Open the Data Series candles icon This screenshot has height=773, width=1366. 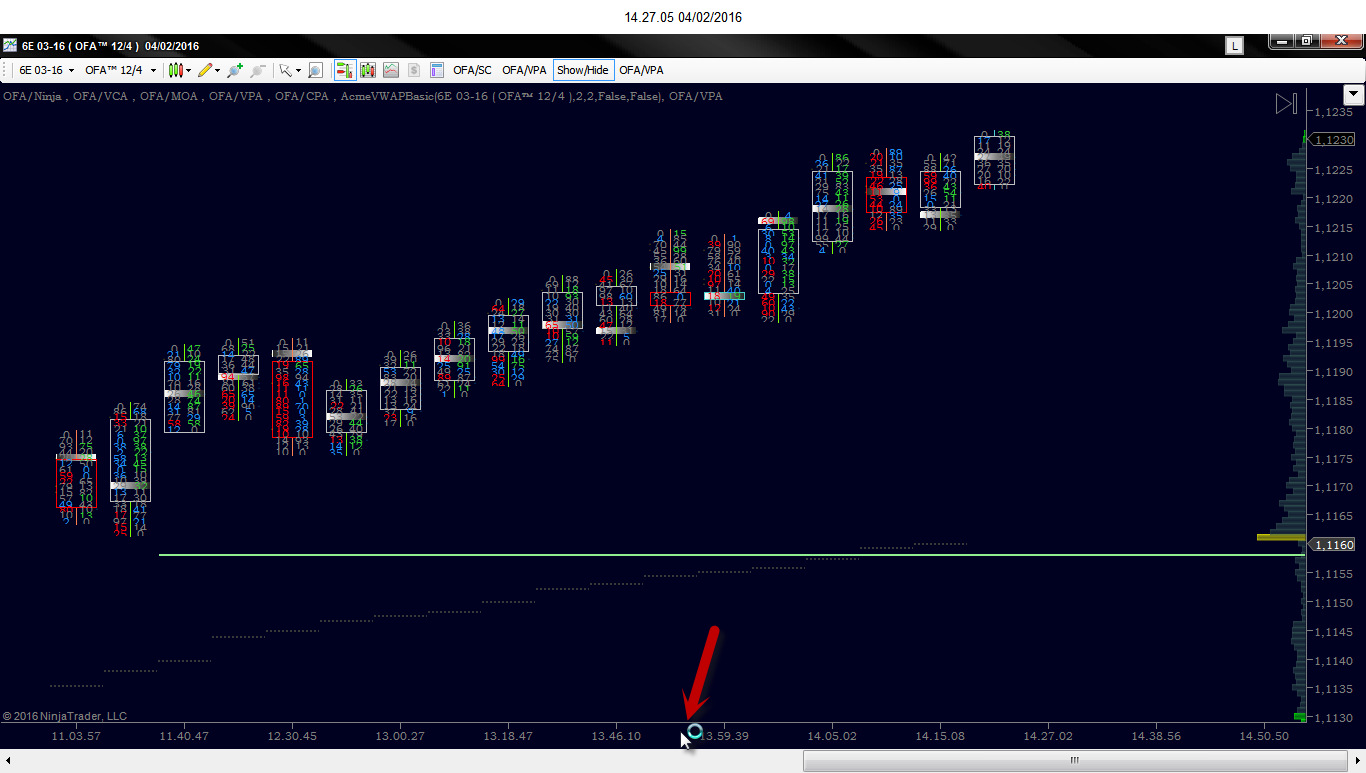[x=367, y=70]
